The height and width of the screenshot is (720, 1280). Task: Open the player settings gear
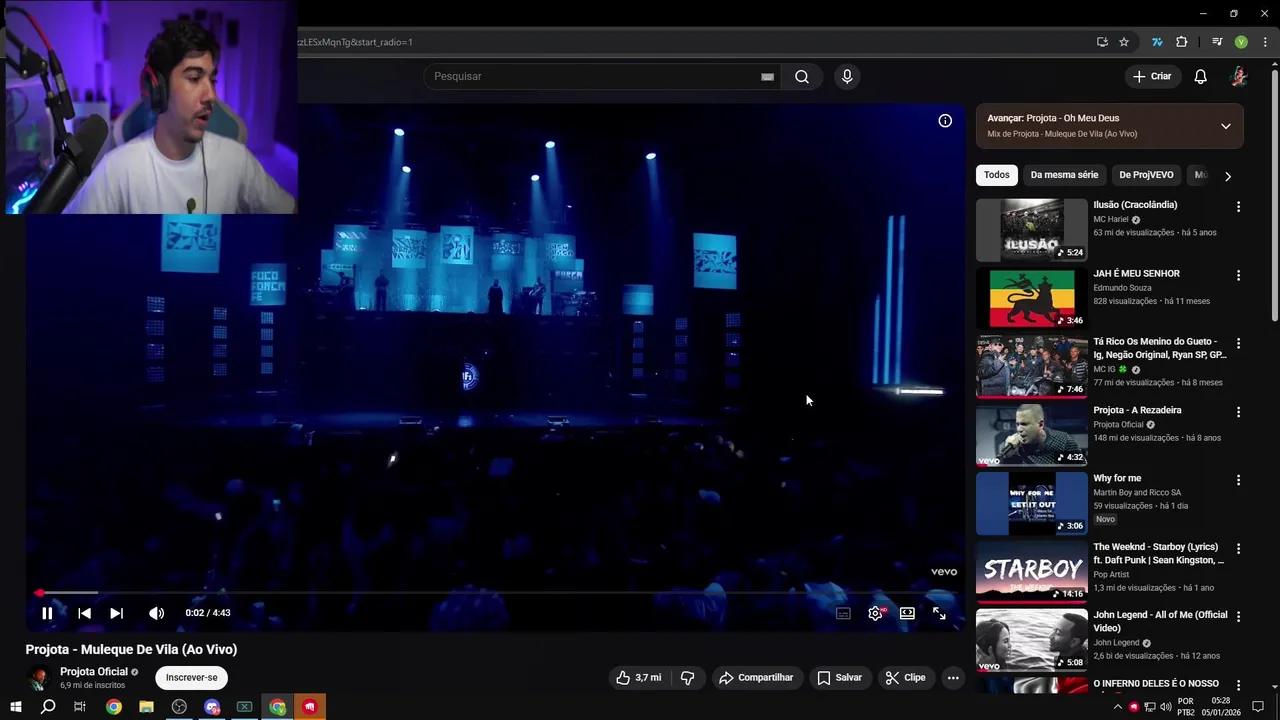(x=875, y=613)
